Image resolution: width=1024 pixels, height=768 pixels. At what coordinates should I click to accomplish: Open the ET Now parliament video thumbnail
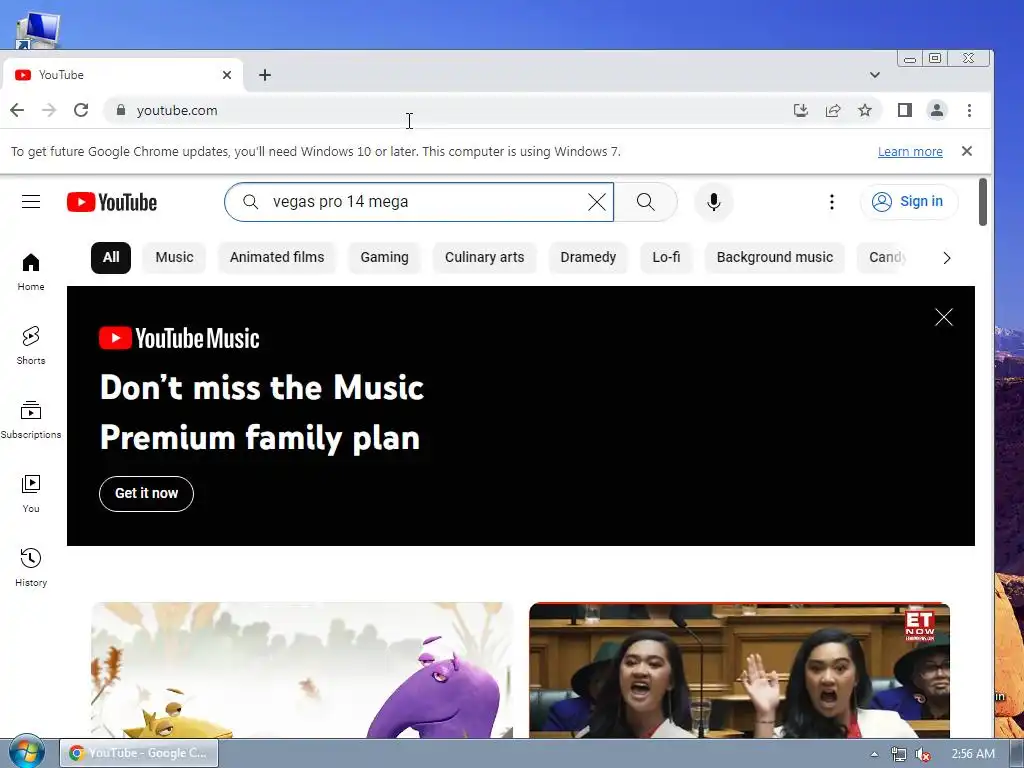tap(739, 670)
